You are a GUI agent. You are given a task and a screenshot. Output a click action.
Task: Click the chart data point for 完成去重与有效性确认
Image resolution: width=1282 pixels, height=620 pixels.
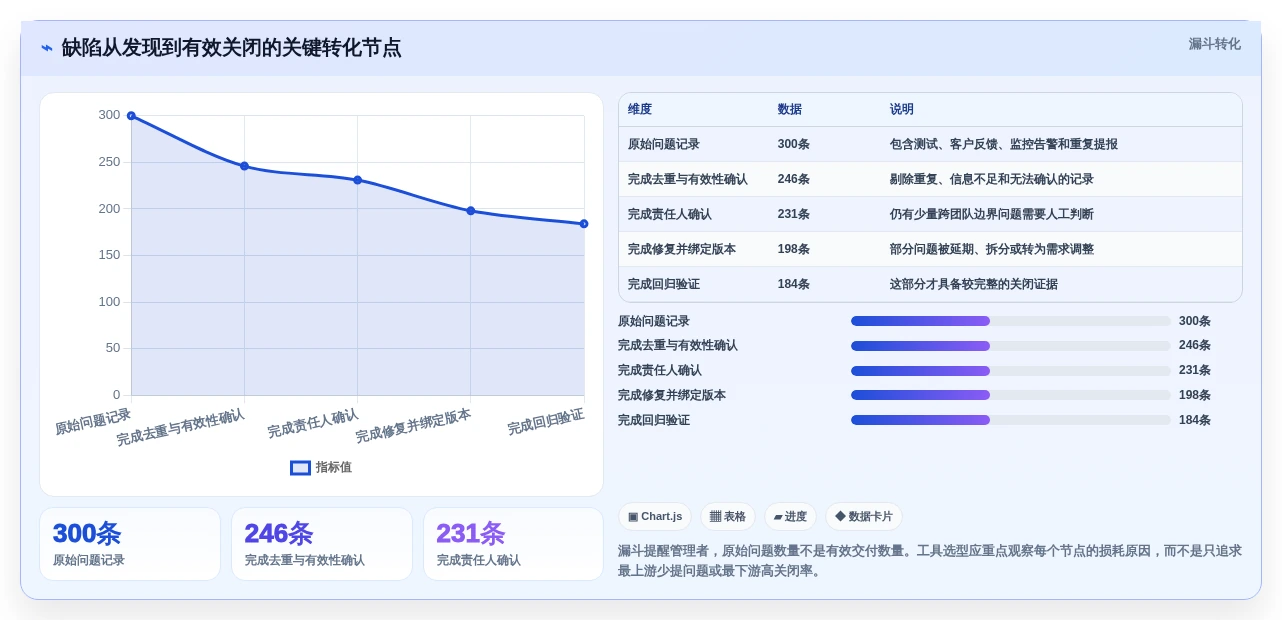pyautogui.click(x=244, y=166)
